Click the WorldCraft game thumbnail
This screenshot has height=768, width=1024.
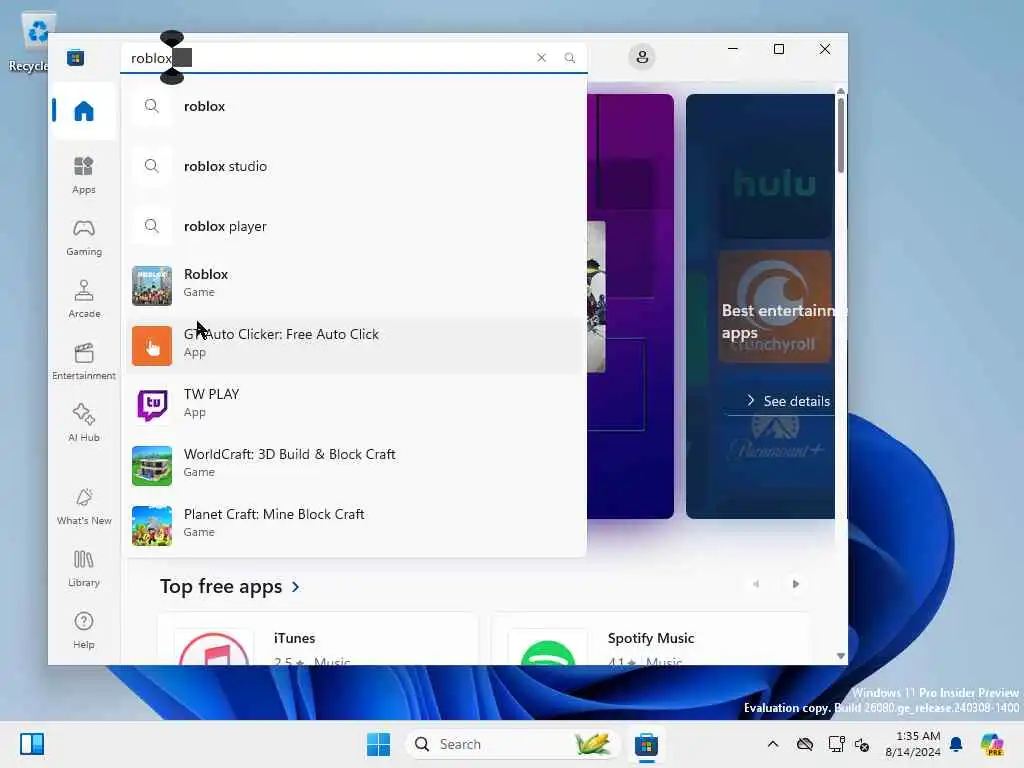click(x=152, y=466)
